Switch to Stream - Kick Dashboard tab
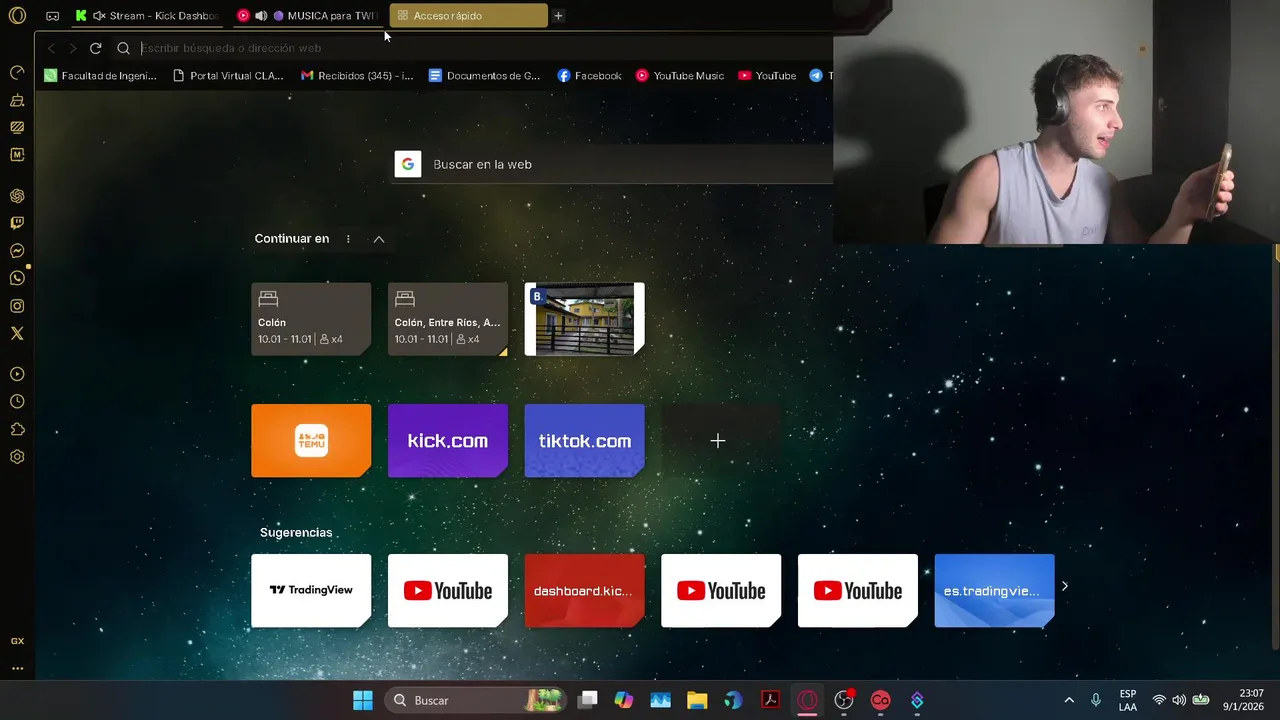The image size is (1280, 720). [x=149, y=16]
